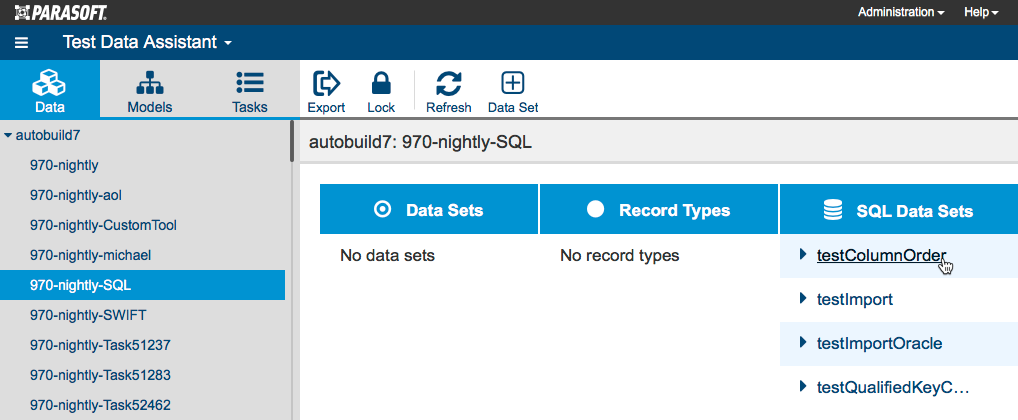
Task: Open the testQualifiedKeyC… link
Action: point(893,388)
